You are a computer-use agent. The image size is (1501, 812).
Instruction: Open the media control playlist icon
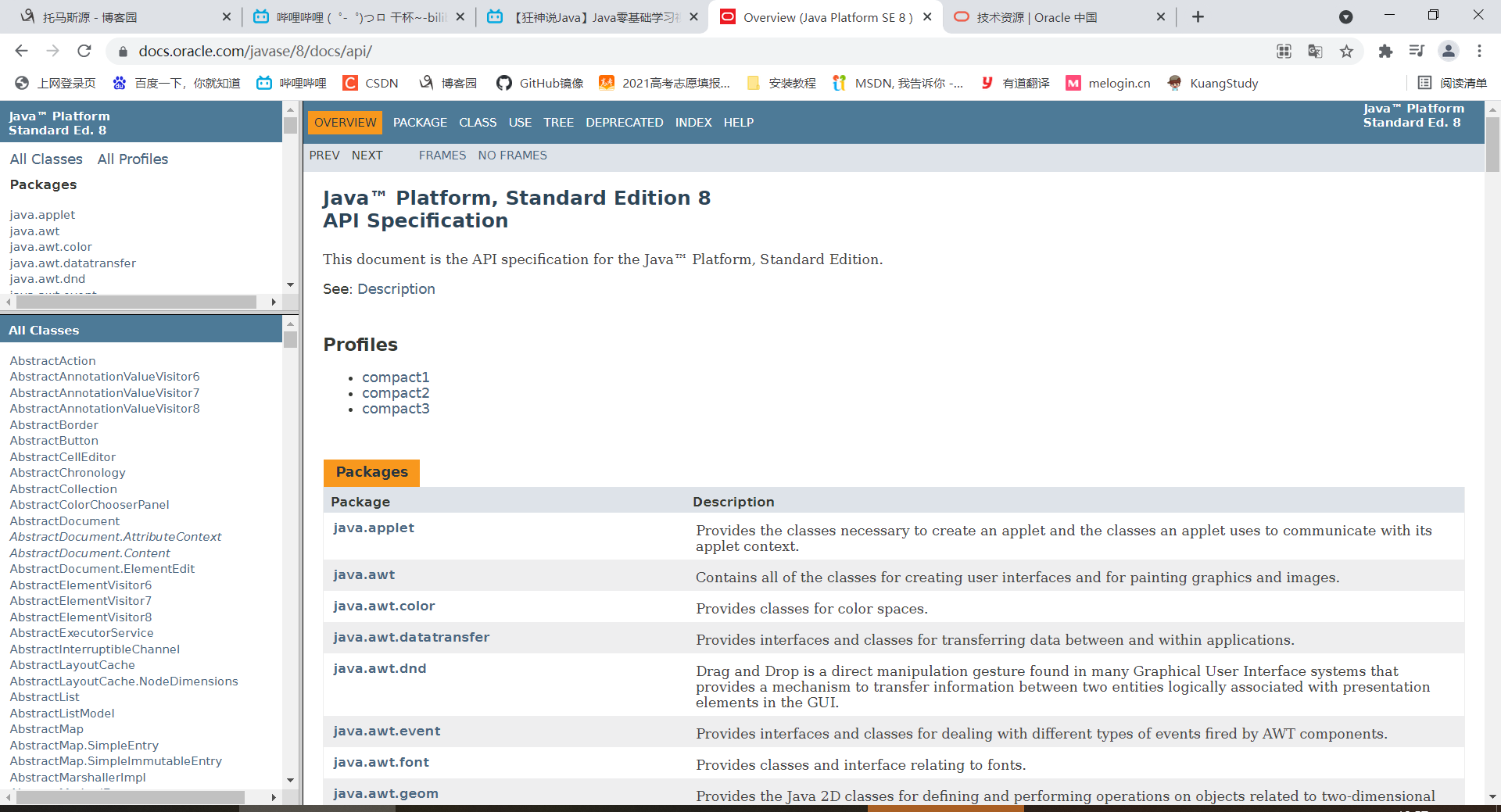pos(1417,51)
